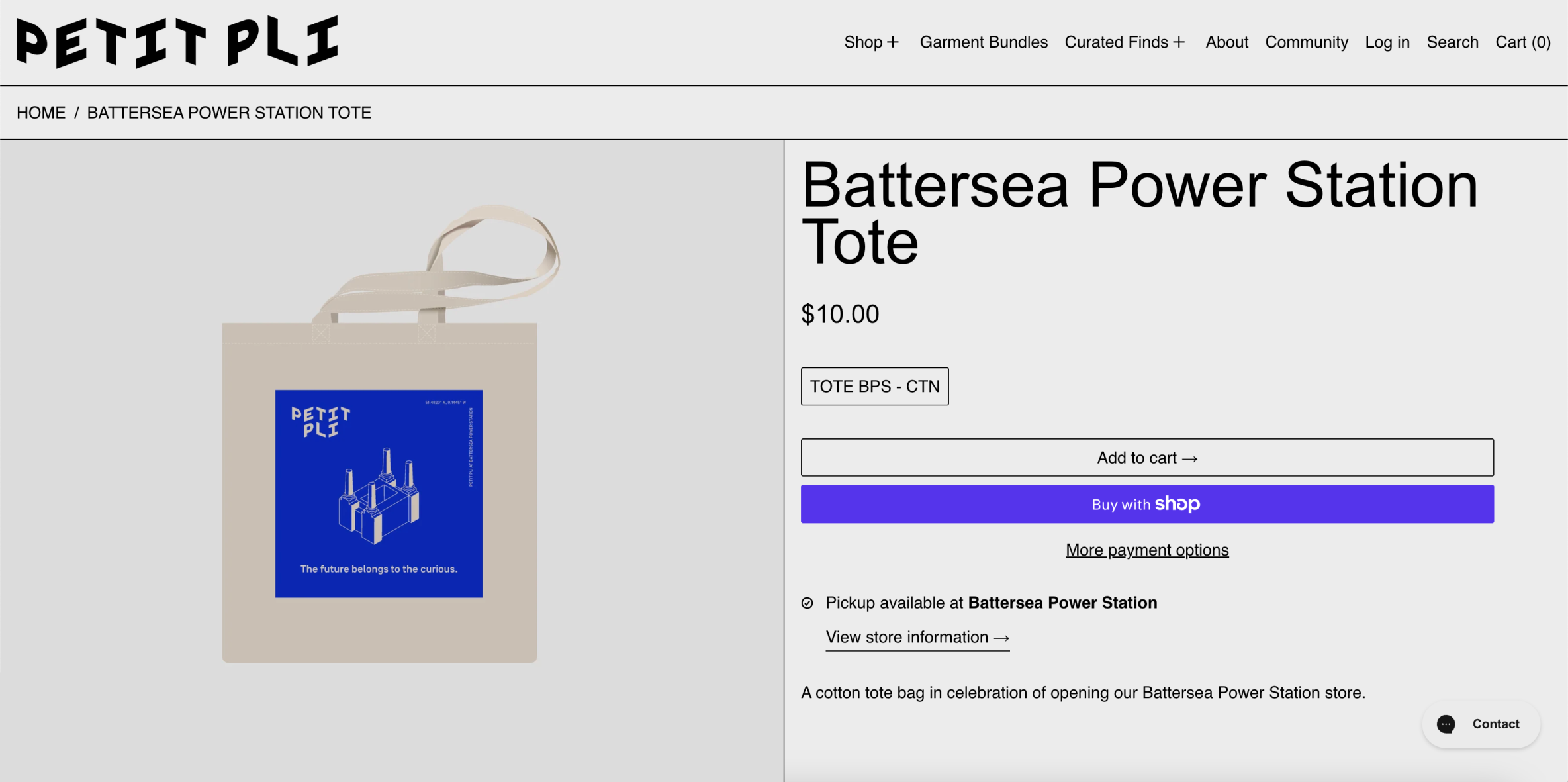This screenshot has width=1568, height=782.
Task: Click the plus icon next to Shop
Action: pyautogui.click(x=893, y=42)
